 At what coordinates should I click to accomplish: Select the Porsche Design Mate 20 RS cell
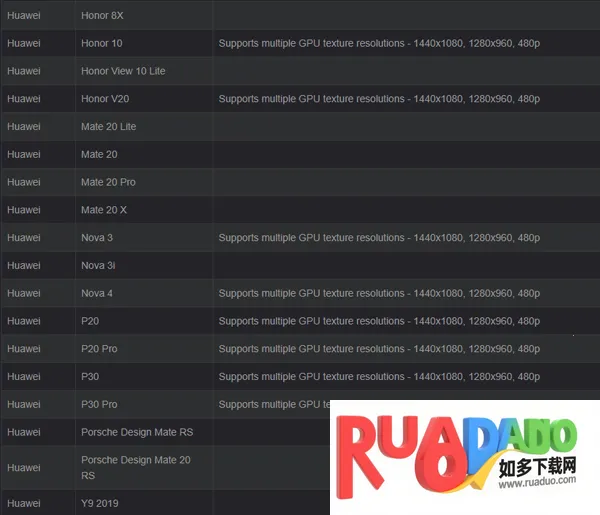[135, 467]
